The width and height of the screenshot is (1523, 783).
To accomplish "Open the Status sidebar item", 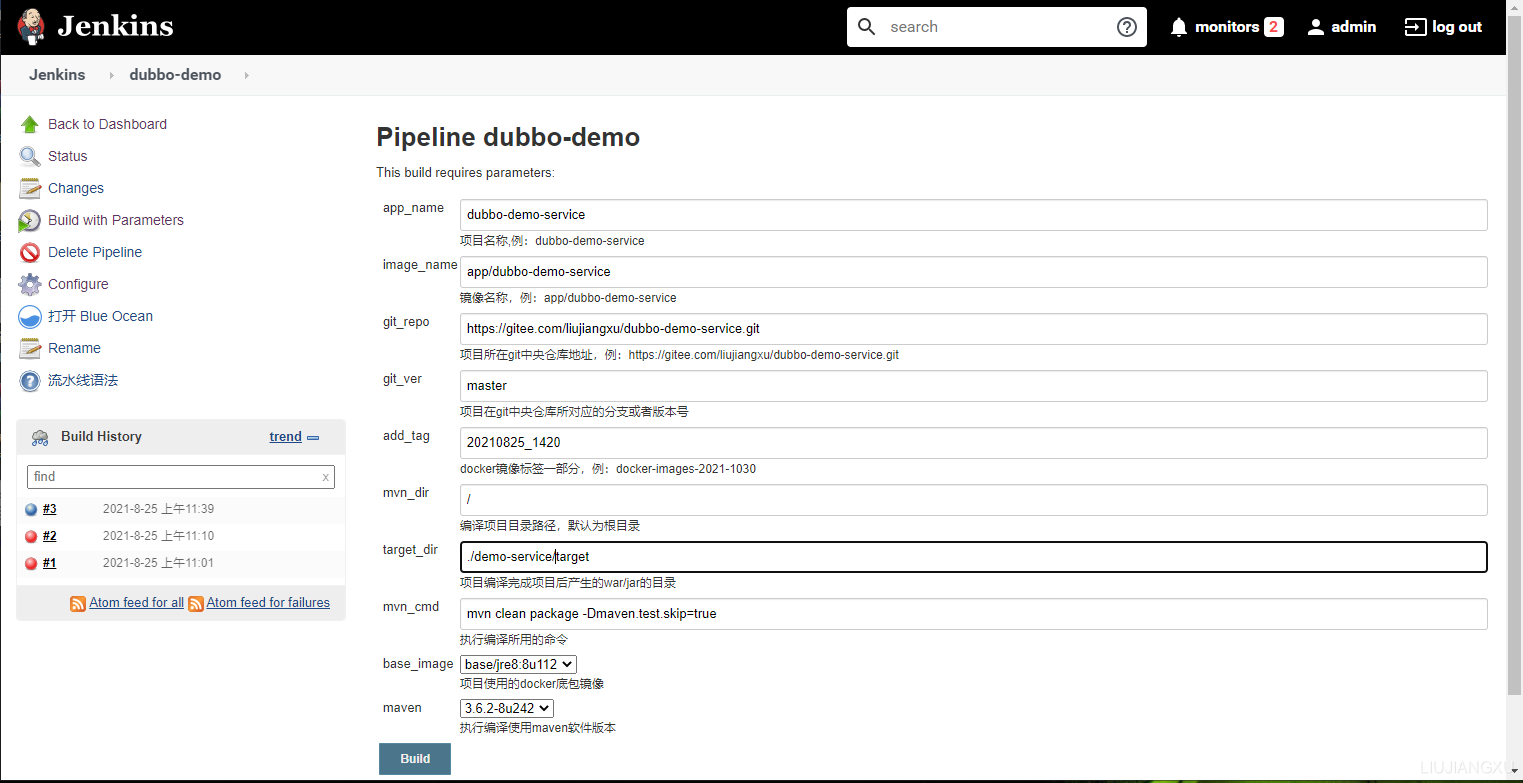I will (67, 156).
